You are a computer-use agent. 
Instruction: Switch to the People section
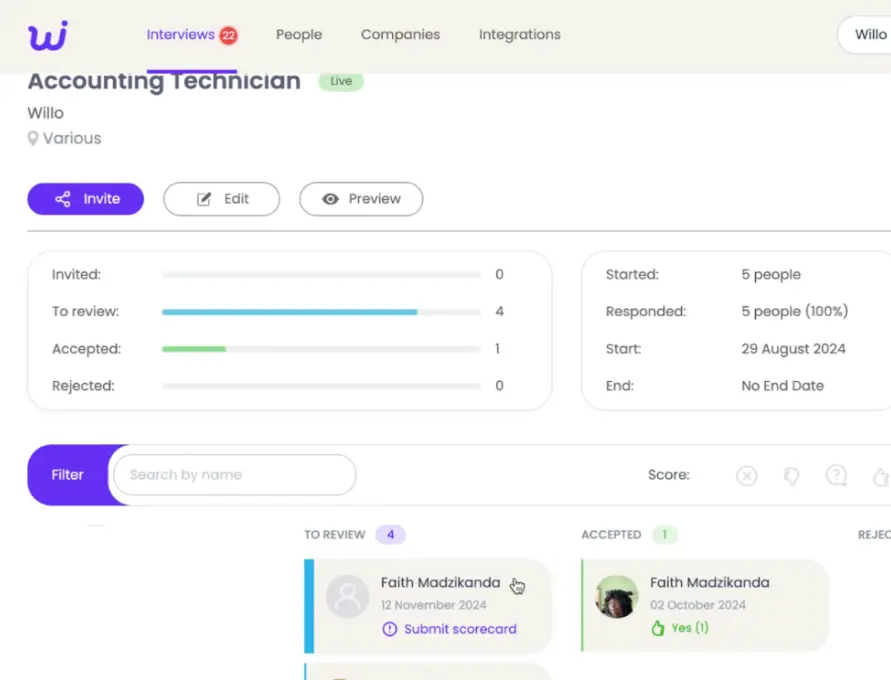(x=298, y=34)
